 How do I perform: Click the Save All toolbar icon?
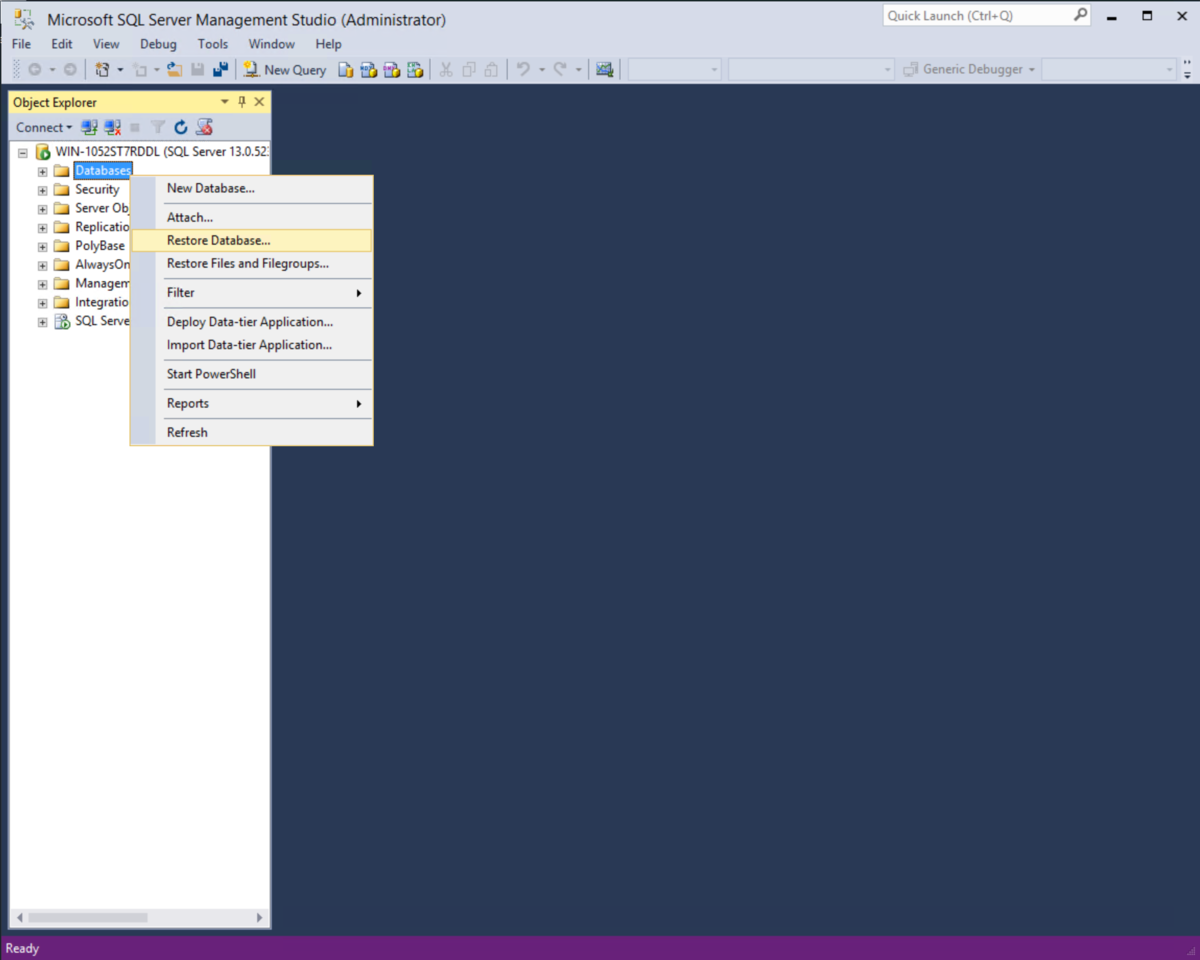(x=221, y=70)
